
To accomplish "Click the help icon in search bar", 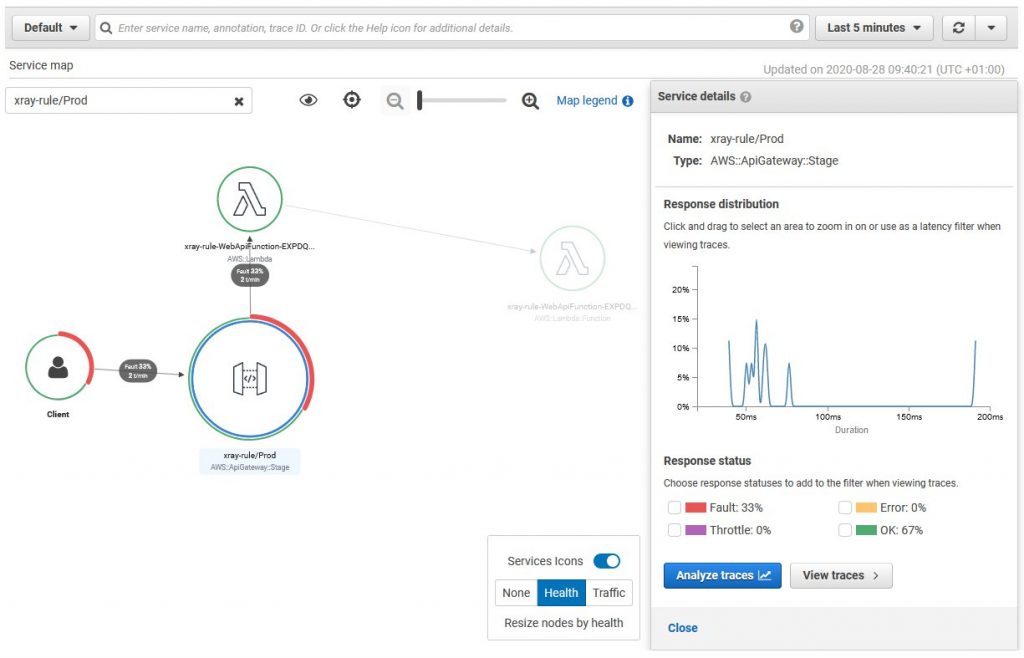I will (x=796, y=26).
